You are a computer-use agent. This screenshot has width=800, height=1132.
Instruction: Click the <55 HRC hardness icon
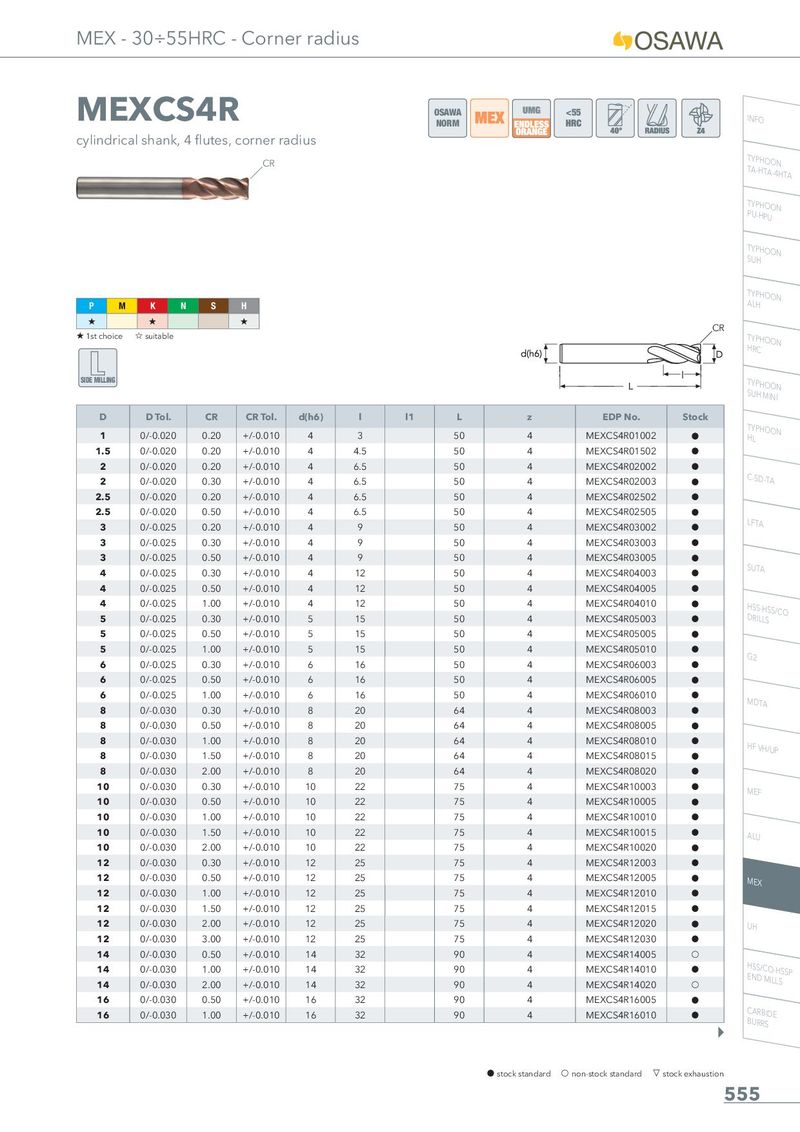[x=573, y=118]
